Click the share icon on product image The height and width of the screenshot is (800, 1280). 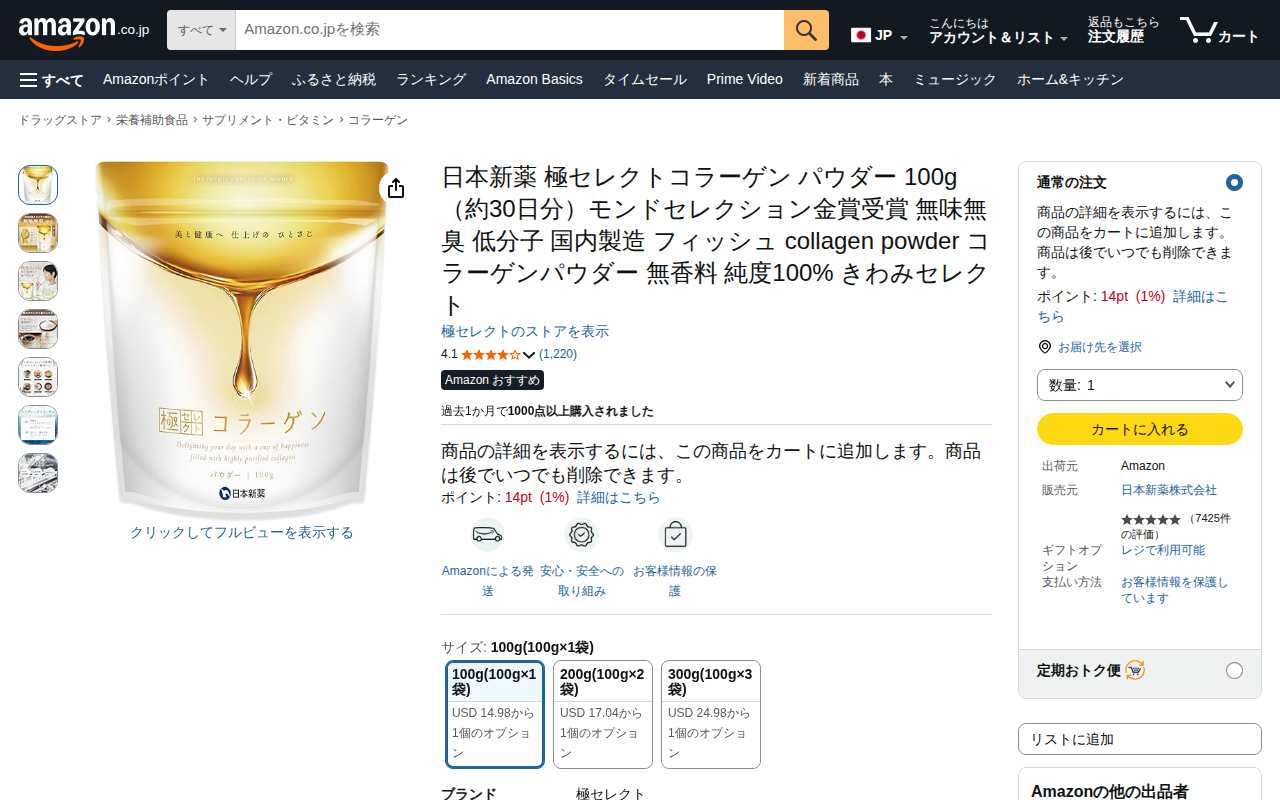[x=396, y=188]
